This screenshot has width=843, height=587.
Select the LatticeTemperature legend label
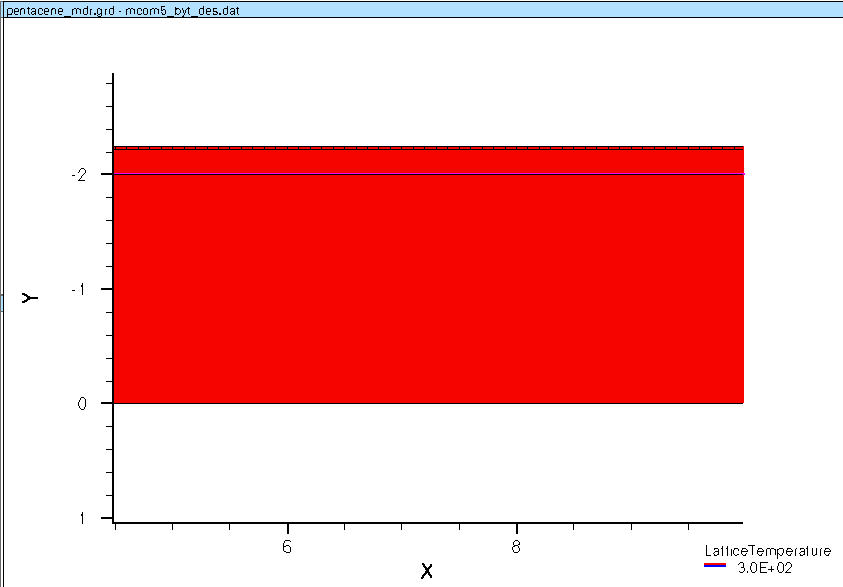coord(767,551)
